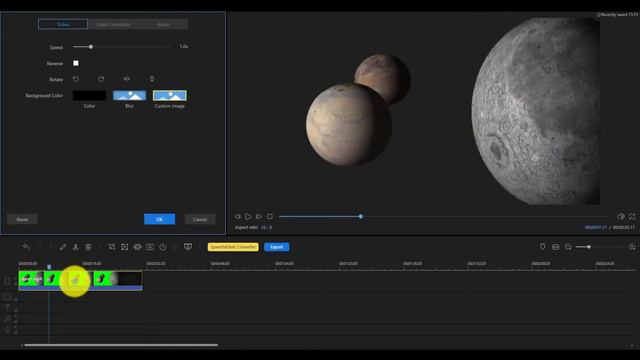This screenshot has height=360, width=640.
Task: Click the Mosaic eye-shaped toolbar icon
Action: 138,247
